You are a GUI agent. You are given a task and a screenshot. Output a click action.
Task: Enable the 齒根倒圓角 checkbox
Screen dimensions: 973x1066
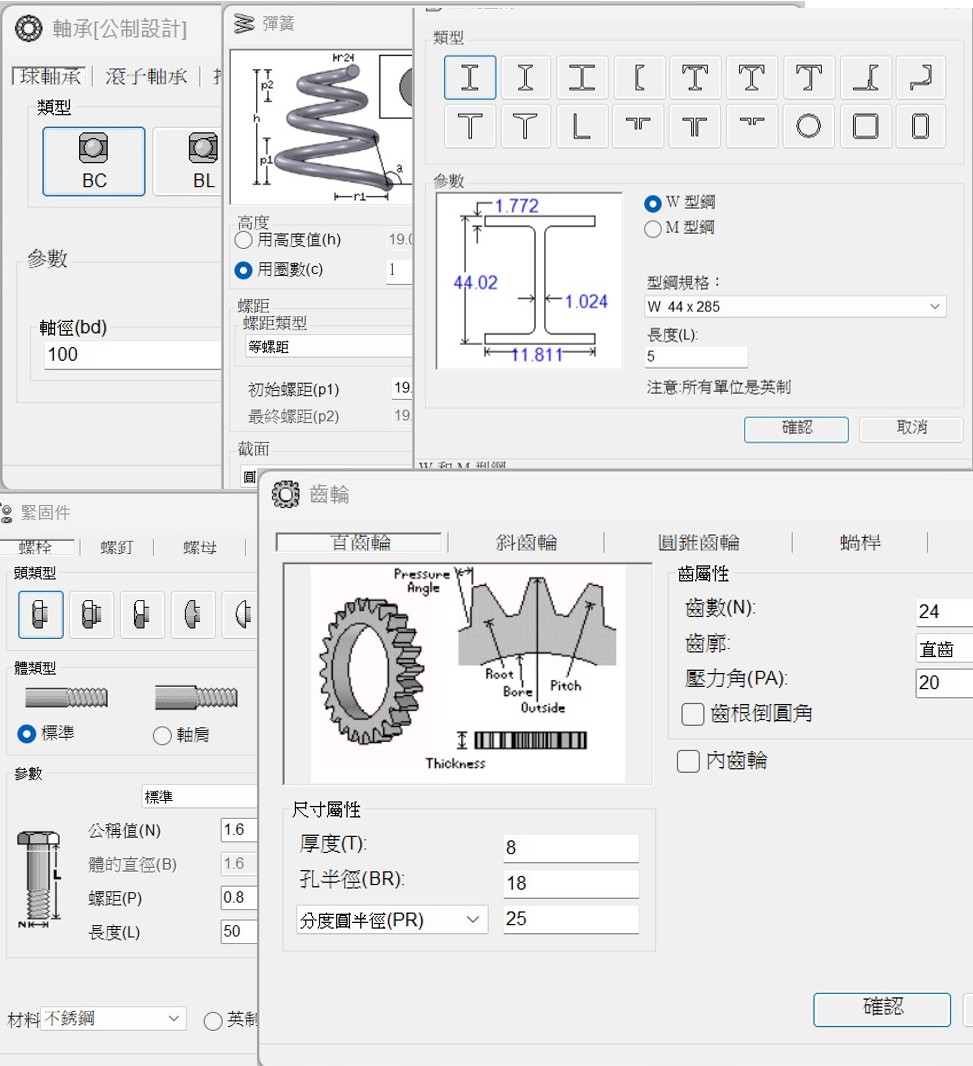(692, 714)
